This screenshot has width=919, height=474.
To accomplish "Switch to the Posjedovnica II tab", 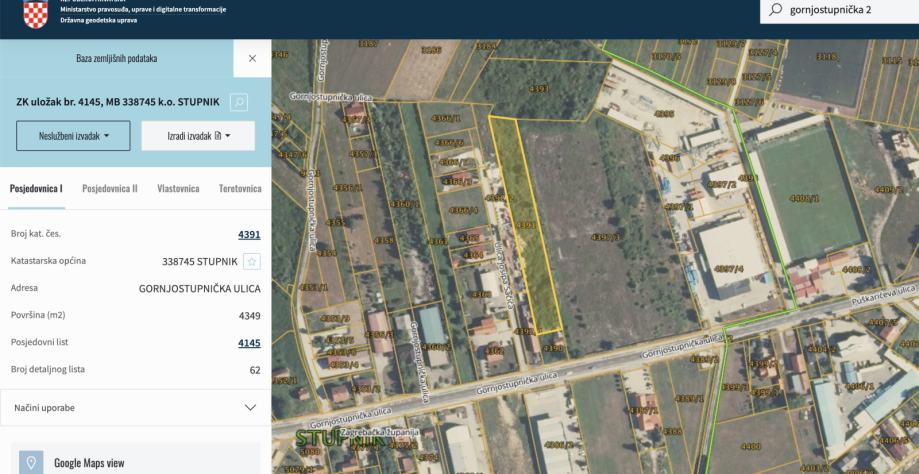I will [x=110, y=188].
